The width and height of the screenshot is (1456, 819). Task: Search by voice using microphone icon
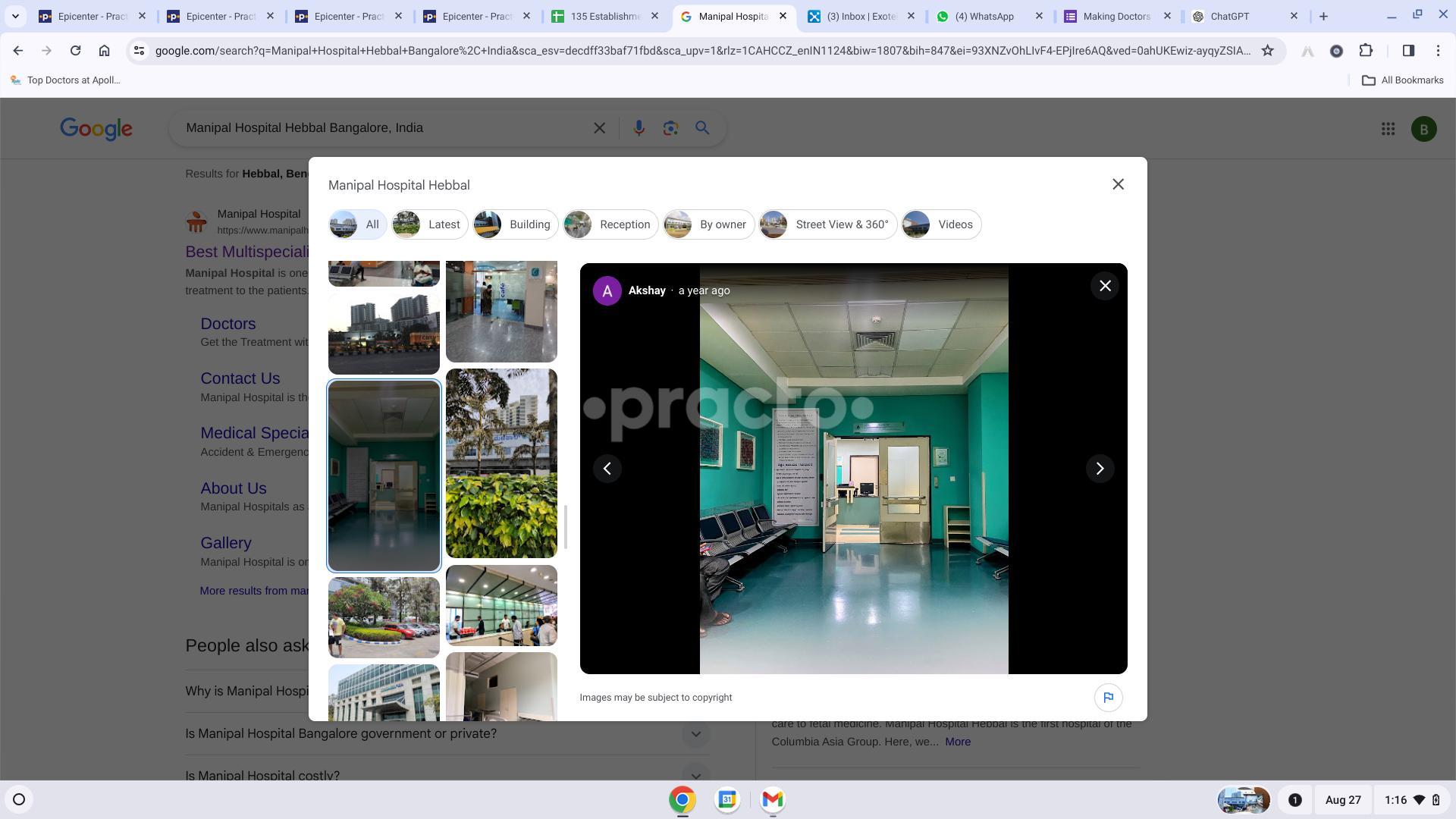tap(639, 128)
